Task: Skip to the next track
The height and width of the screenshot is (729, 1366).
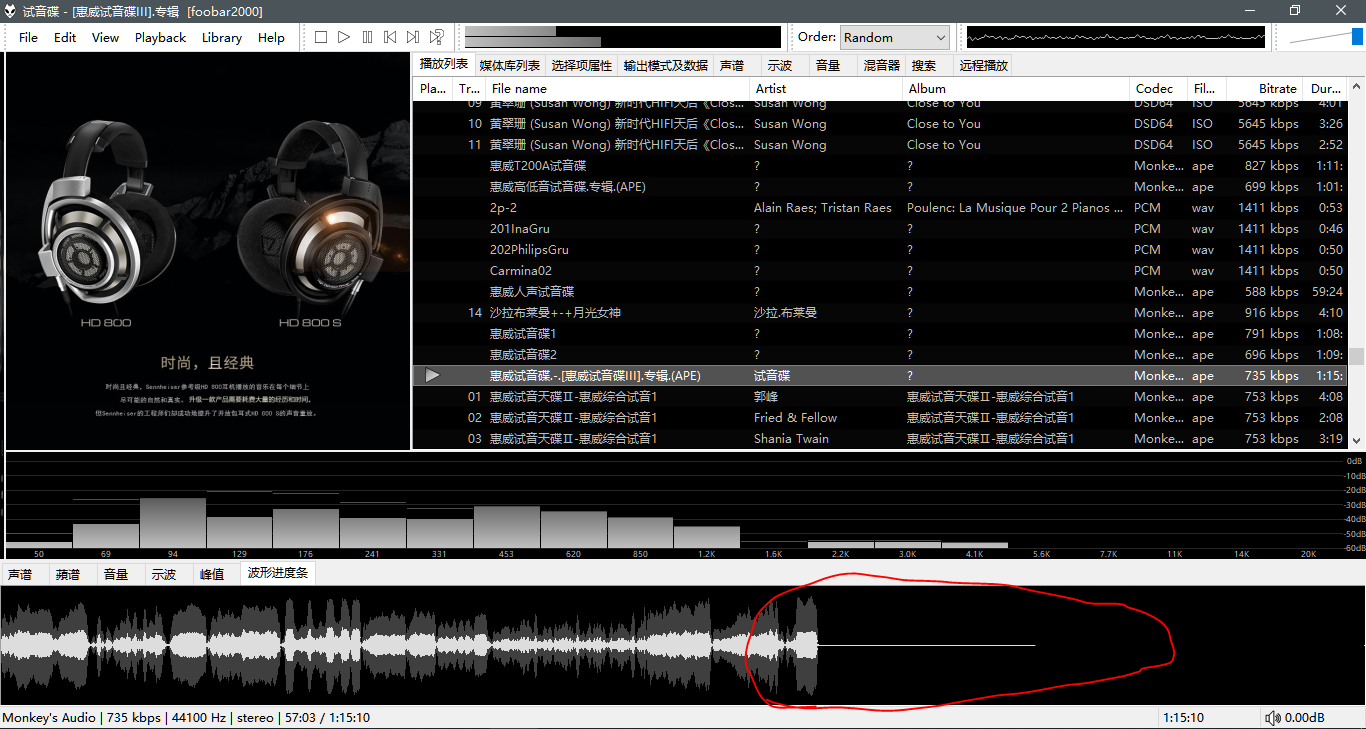Action: click(x=413, y=37)
